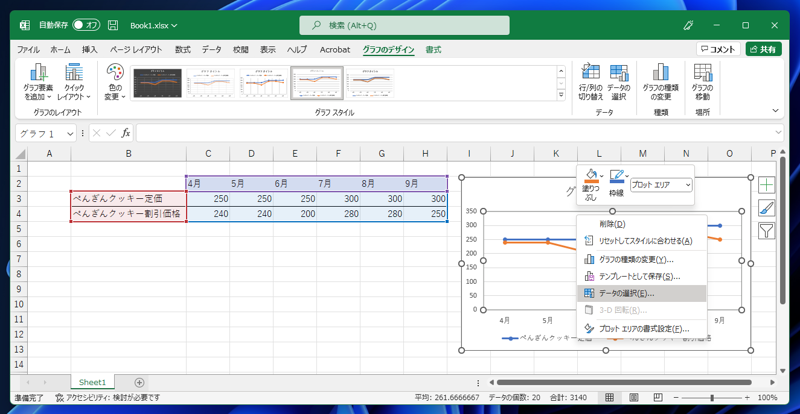This screenshot has height=414, width=800.
Task: Expand the formula bar chevron
Action: point(779,133)
